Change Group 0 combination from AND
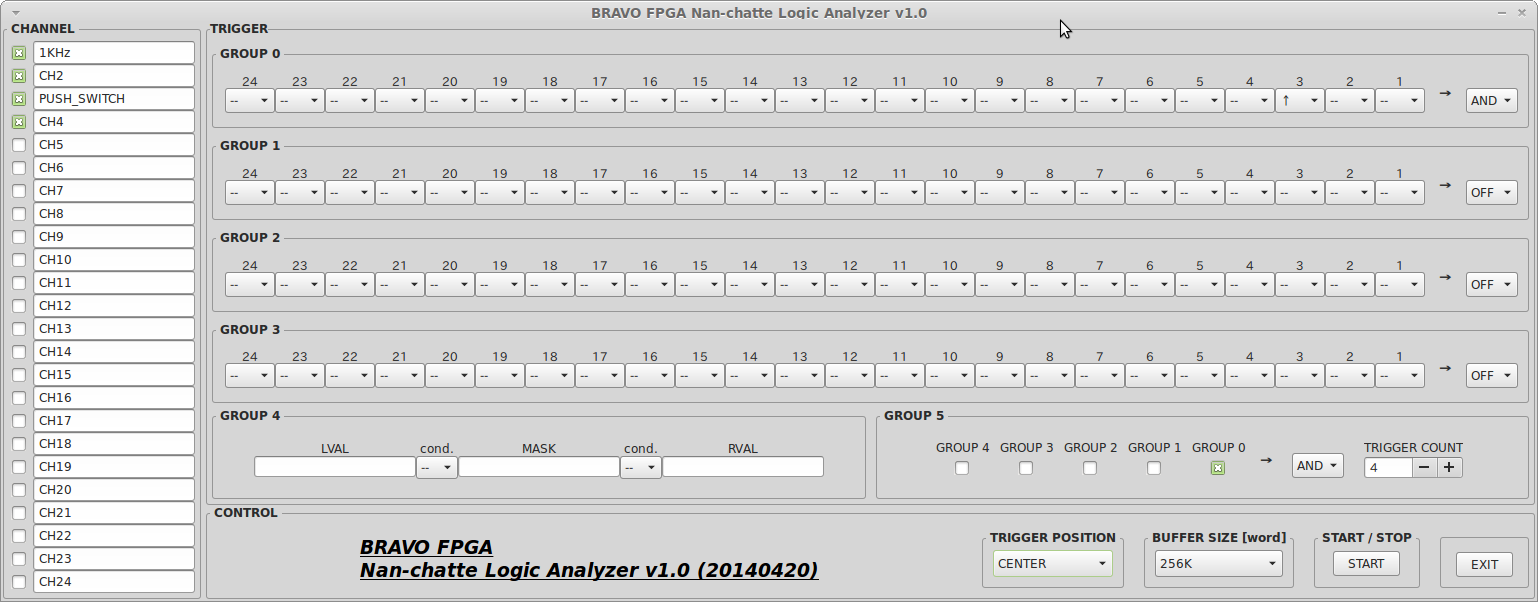This screenshot has width=1538, height=602. 1491,100
